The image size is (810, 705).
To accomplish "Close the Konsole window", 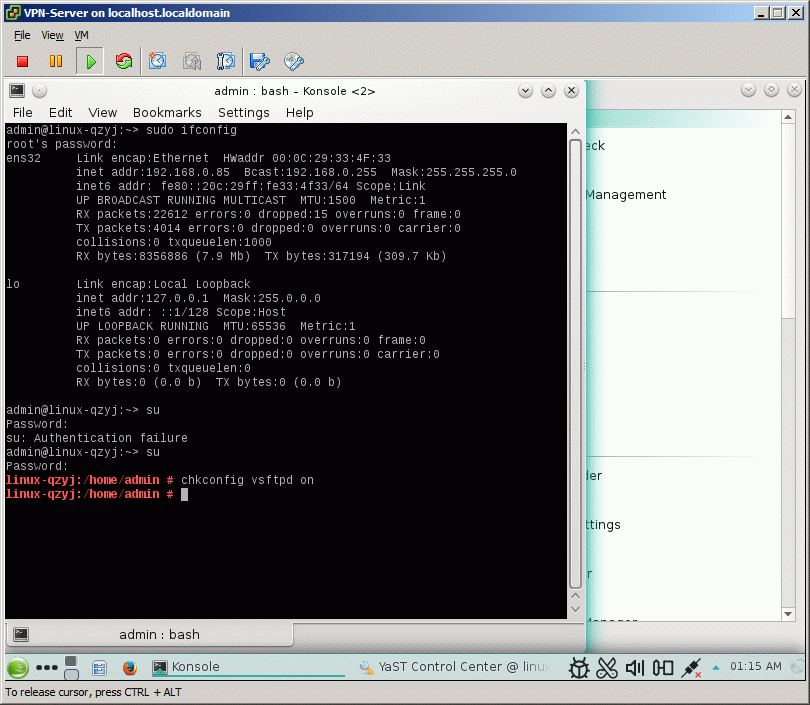I will [x=571, y=91].
